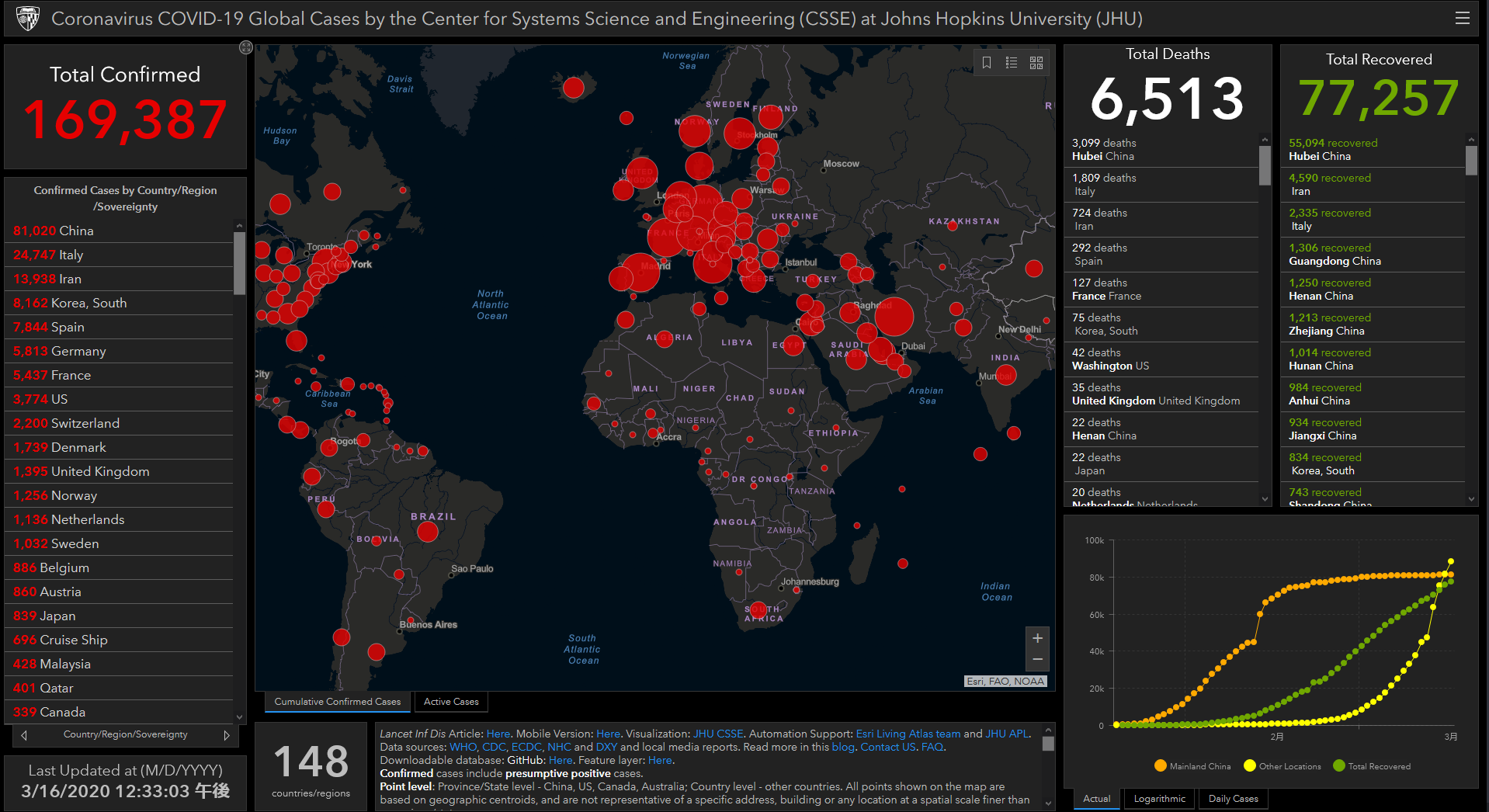Open the Lancet Inf Dis Article 'Here' link
1489x812 pixels.
pyautogui.click(x=498, y=734)
